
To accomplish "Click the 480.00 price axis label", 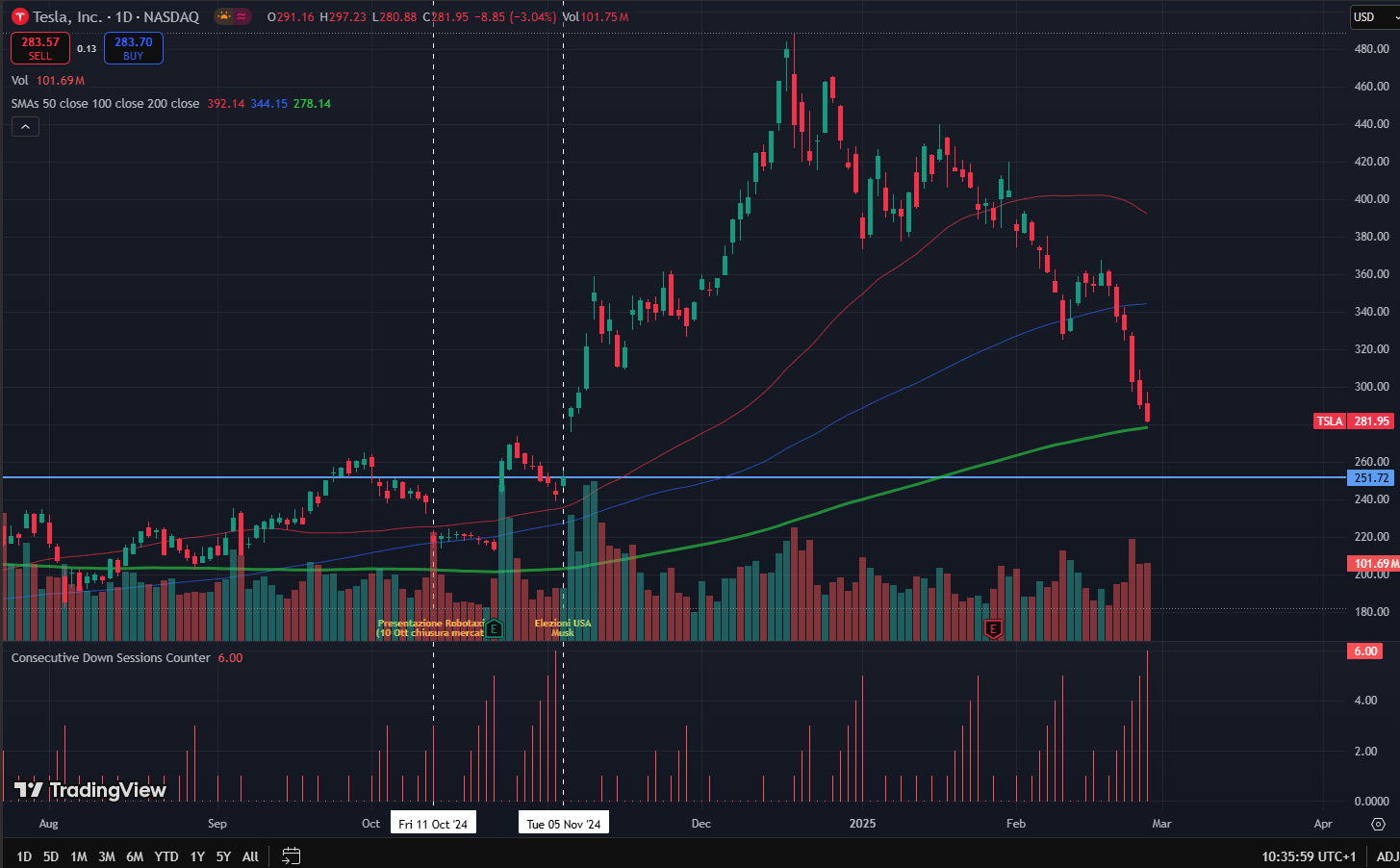I will point(1371,49).
